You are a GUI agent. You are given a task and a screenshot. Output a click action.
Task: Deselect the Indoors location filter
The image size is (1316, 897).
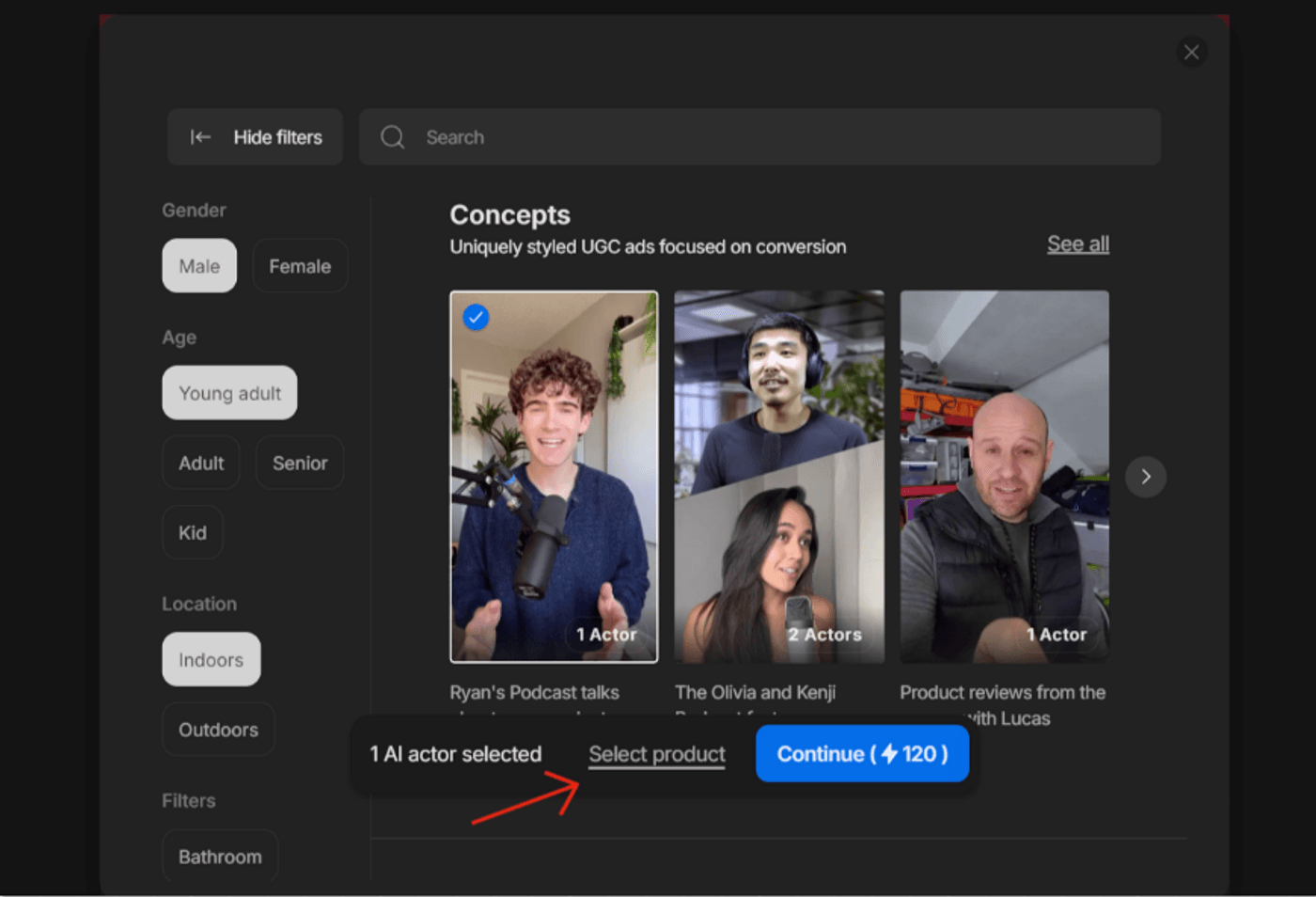pos(211,659)
